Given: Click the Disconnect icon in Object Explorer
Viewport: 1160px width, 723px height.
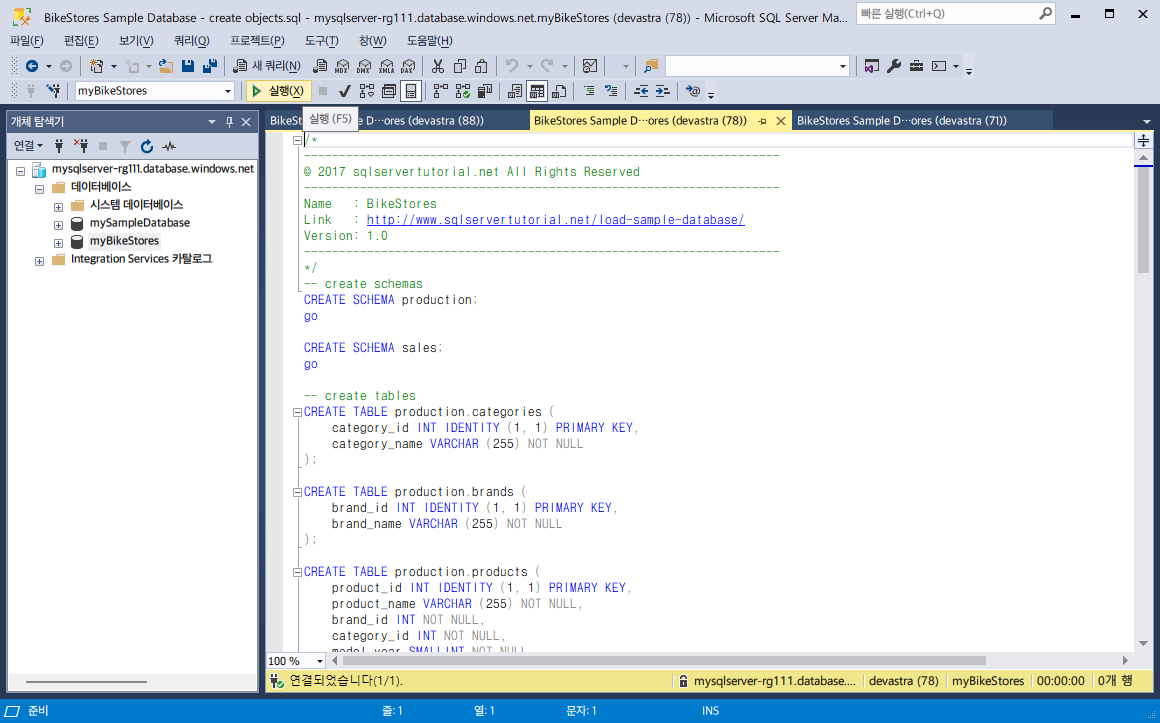Looking at the screenshot, I should [x=81, y=146].
